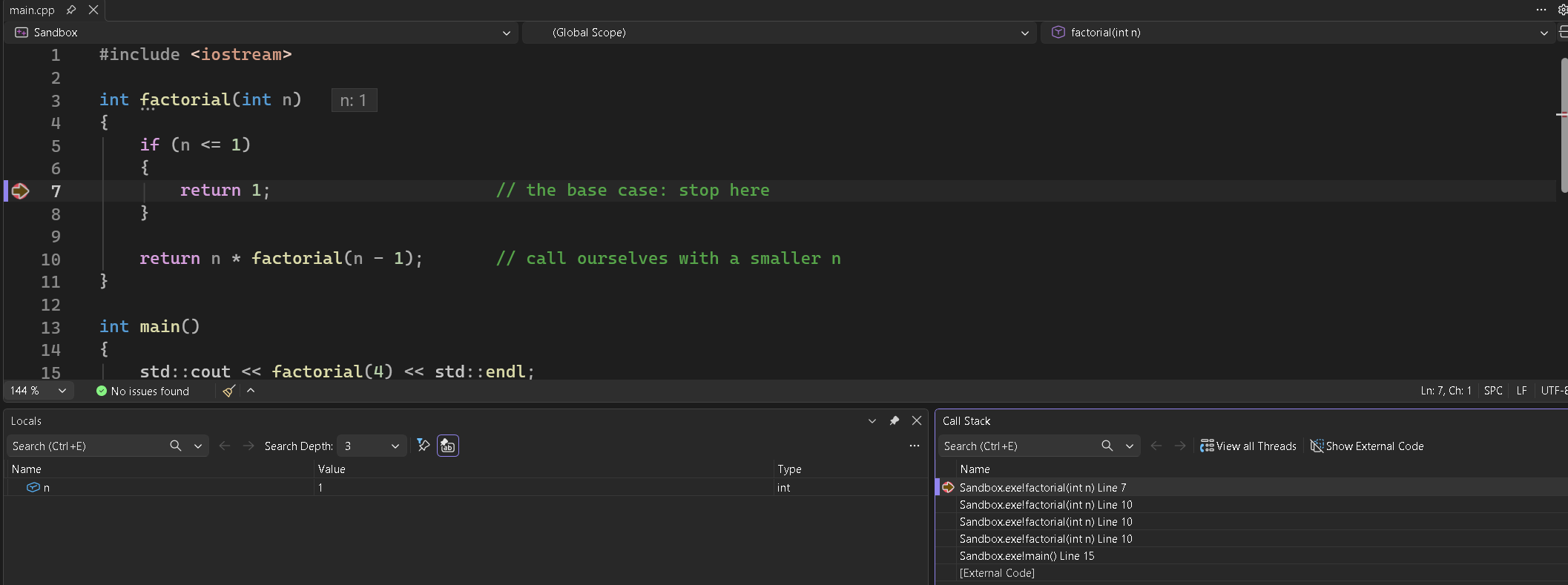
Task: Click the SPC indentation indicator
Action: [1493, 391]
